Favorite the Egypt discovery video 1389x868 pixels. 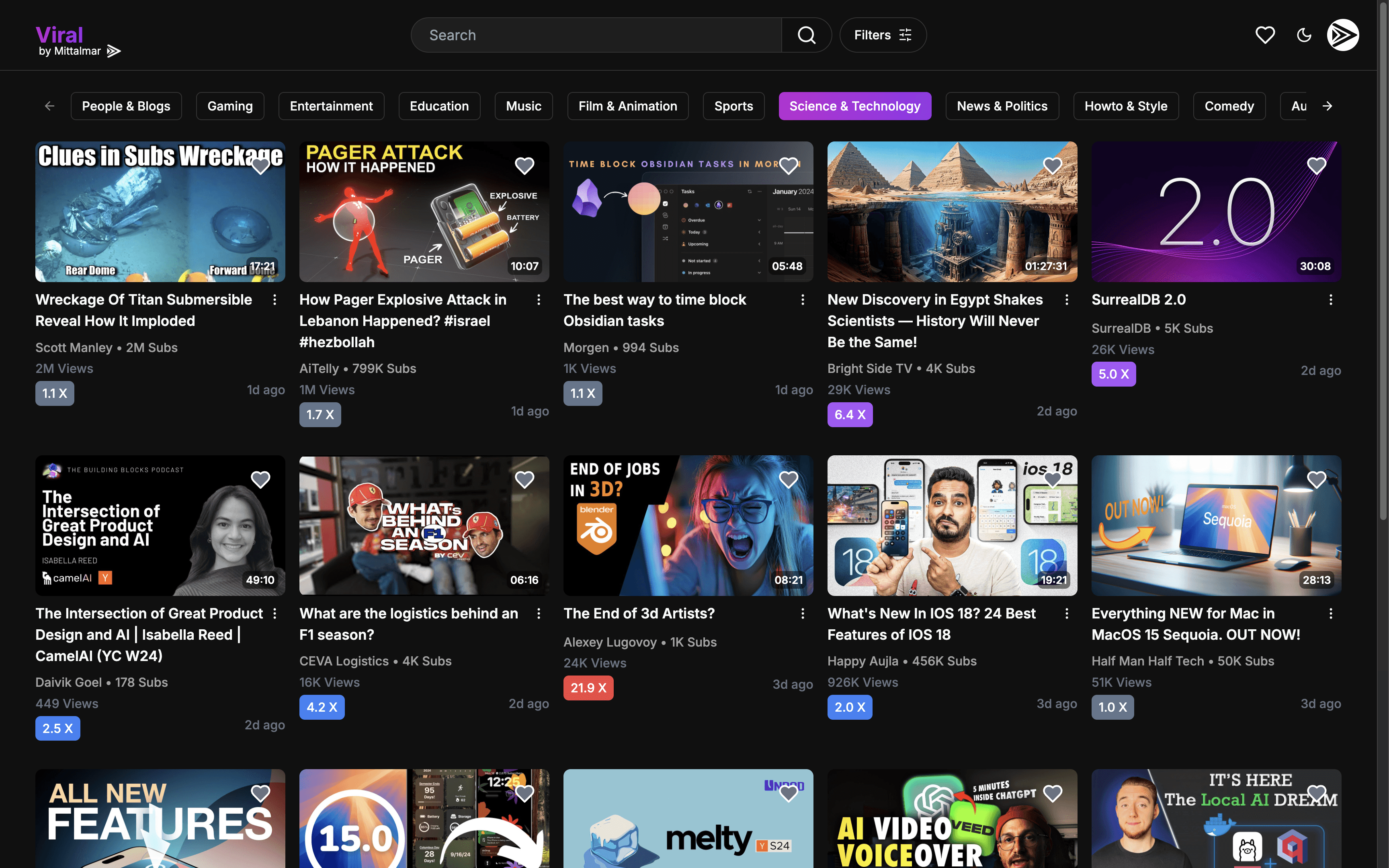pos(1053,166)
